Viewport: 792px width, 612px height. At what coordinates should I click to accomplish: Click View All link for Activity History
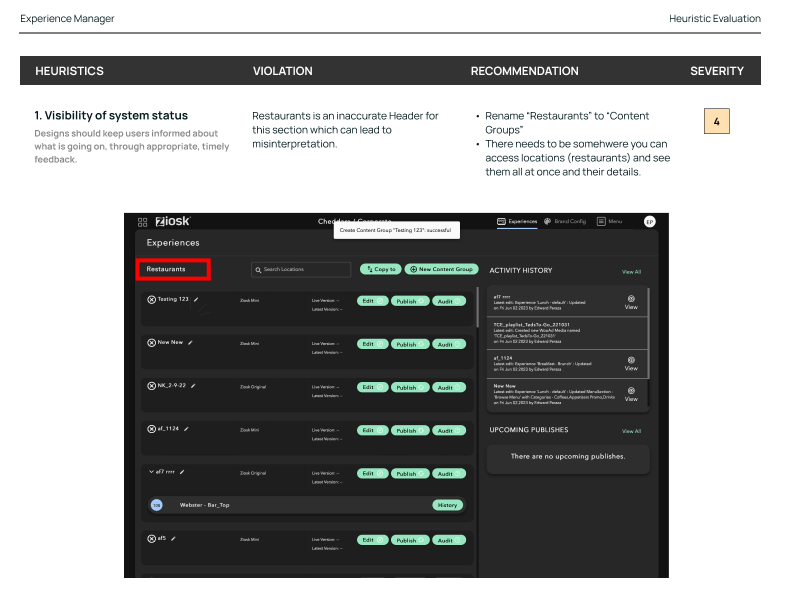631,271
